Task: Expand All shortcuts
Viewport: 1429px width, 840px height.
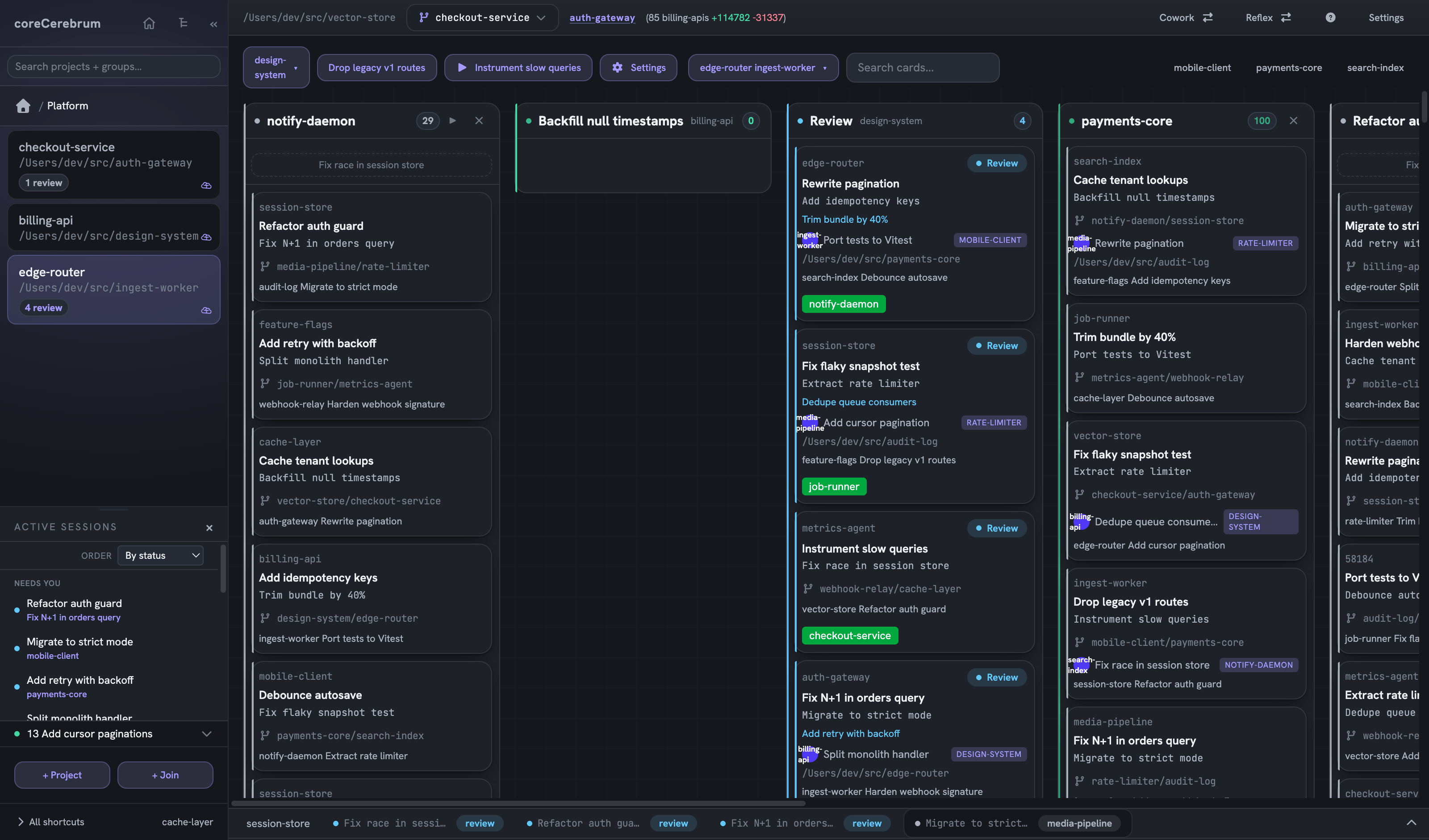Action: click(x=50, y=822)
